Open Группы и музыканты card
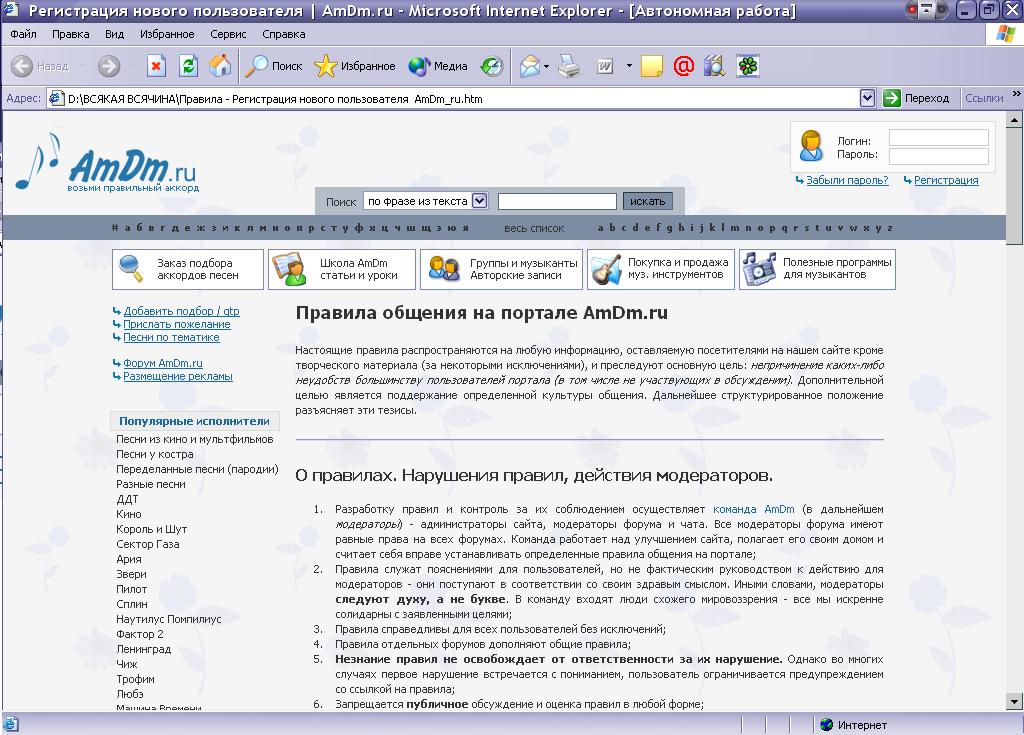Screen dimensions: 1024x735 [x=501, y=269]
